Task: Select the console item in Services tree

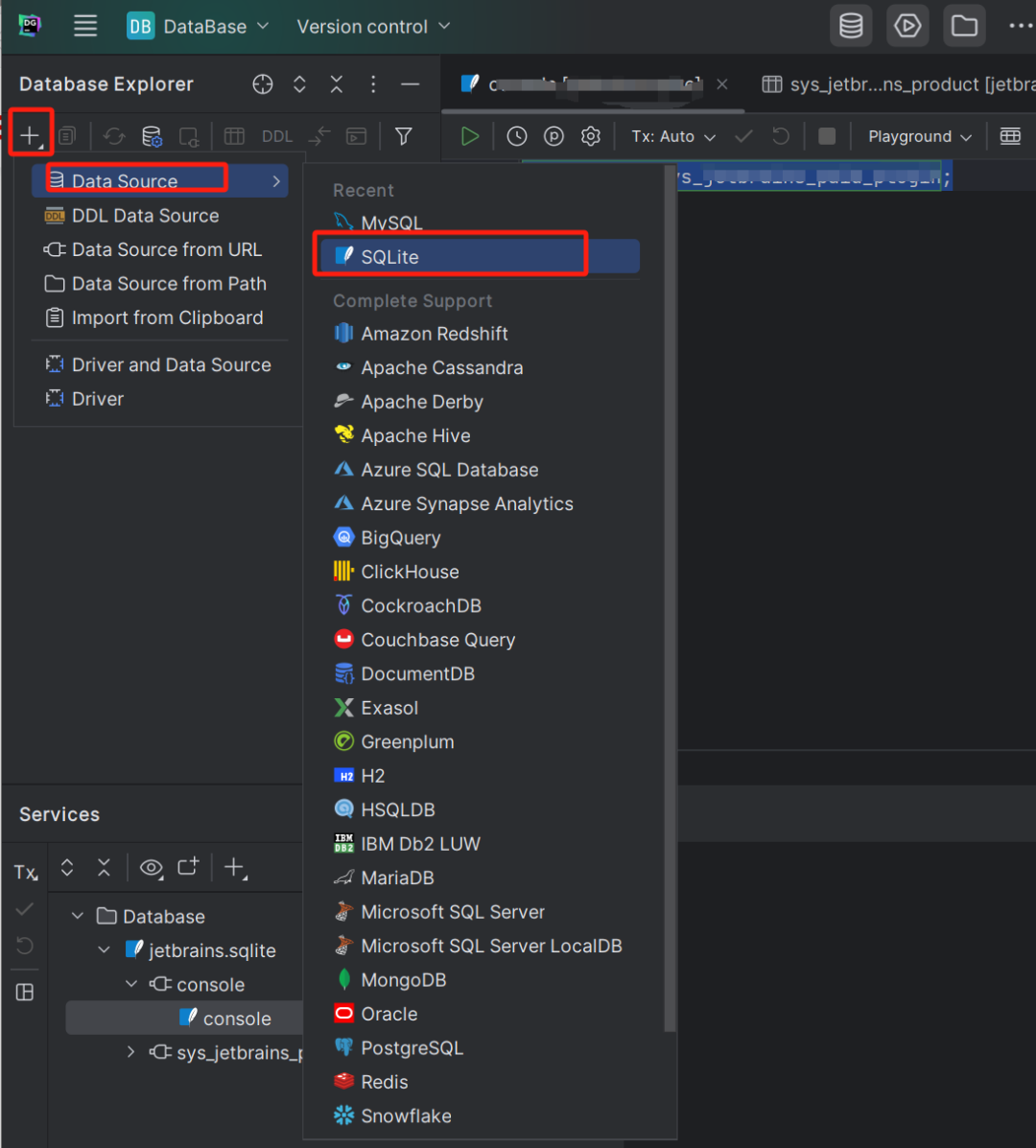Action: pos(184,1019)
